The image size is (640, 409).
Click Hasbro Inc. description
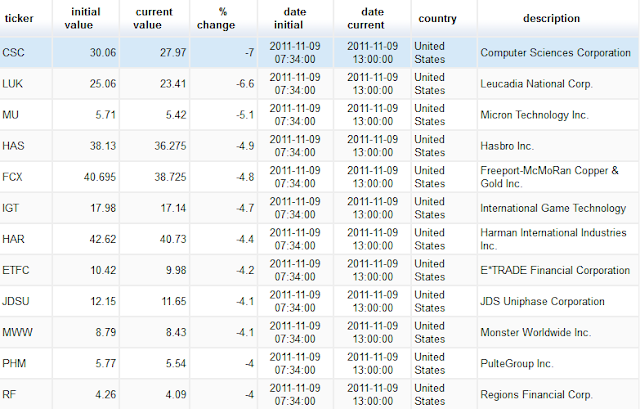click(507, 146)
